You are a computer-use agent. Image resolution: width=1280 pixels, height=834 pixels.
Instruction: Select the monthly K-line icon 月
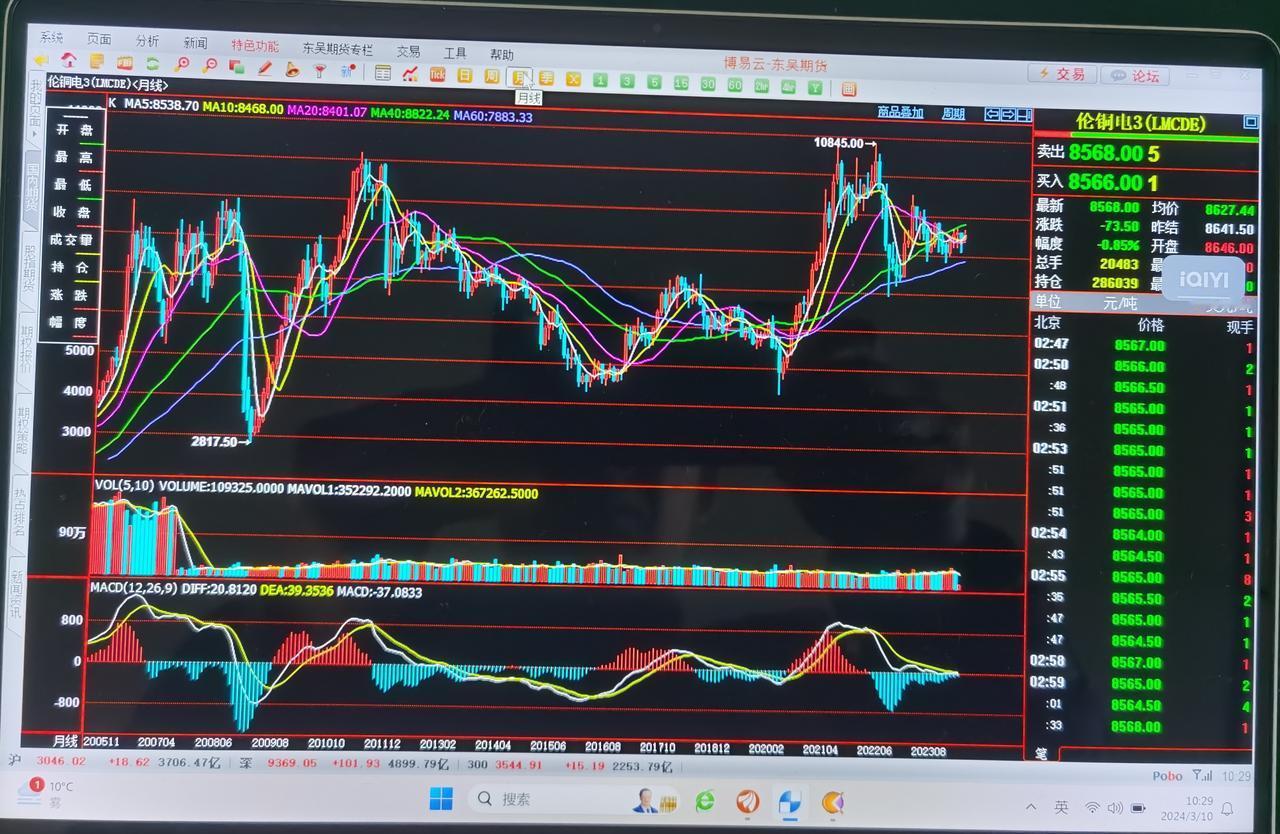[x=518, y=78]
